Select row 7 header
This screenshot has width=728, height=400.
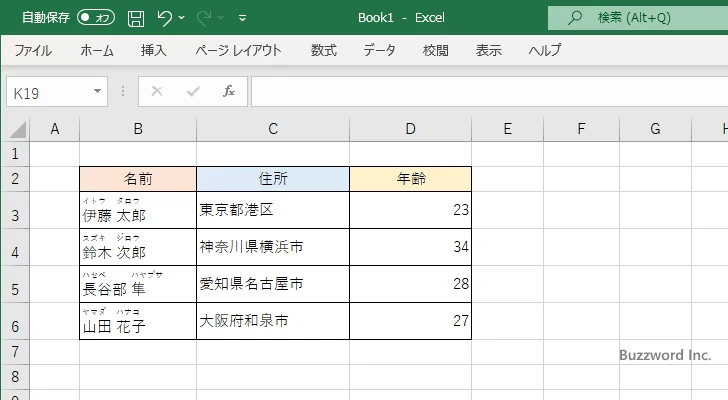pos(15,352)
